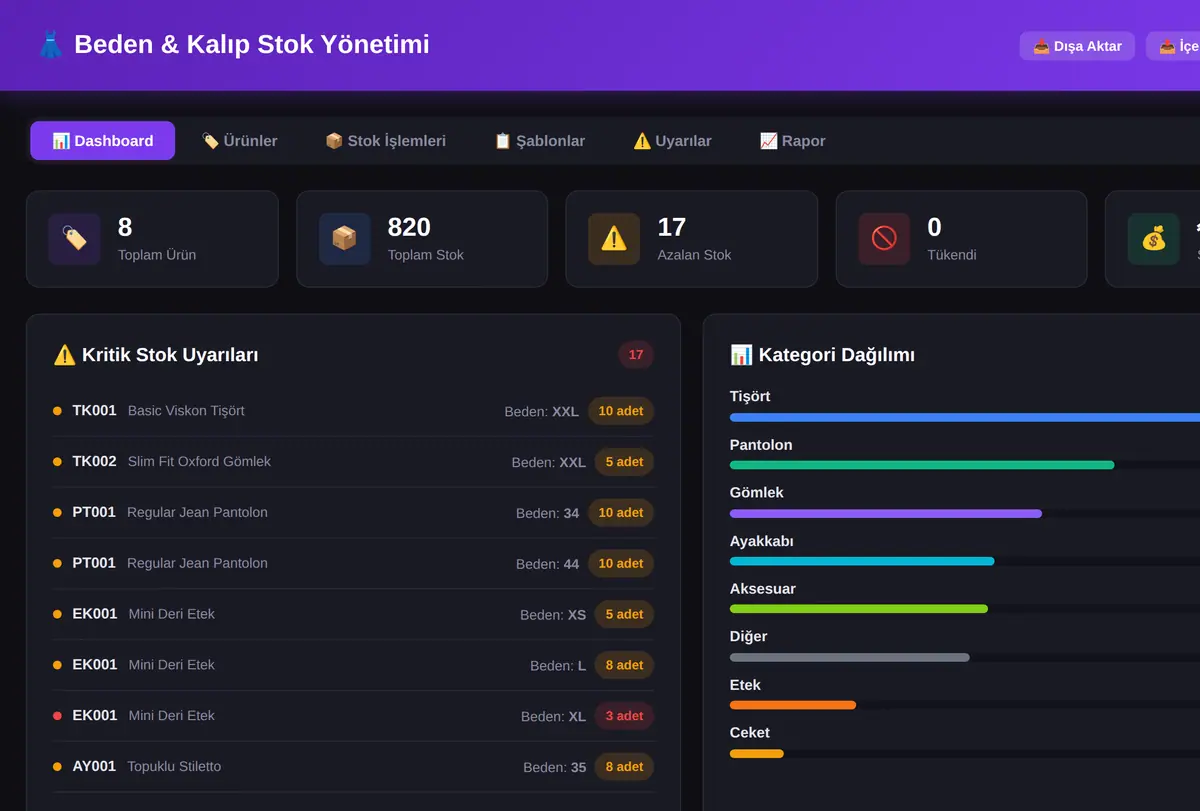1200x811 pixels.
Task: Click the money bag icon card
Action: (x=1154, y=239)
